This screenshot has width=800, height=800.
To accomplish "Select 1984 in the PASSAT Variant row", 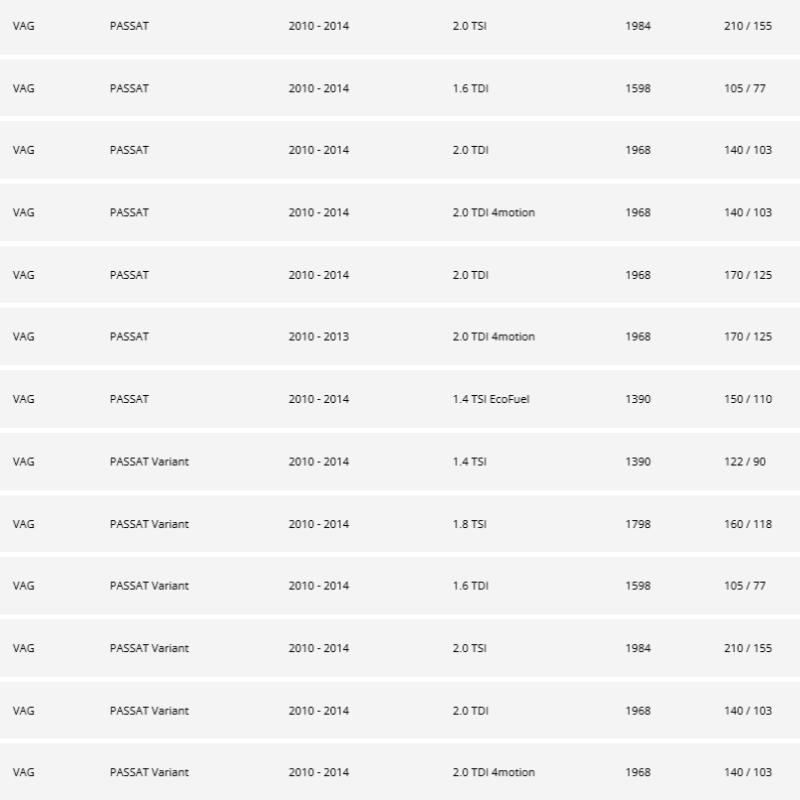I will 638,648.
